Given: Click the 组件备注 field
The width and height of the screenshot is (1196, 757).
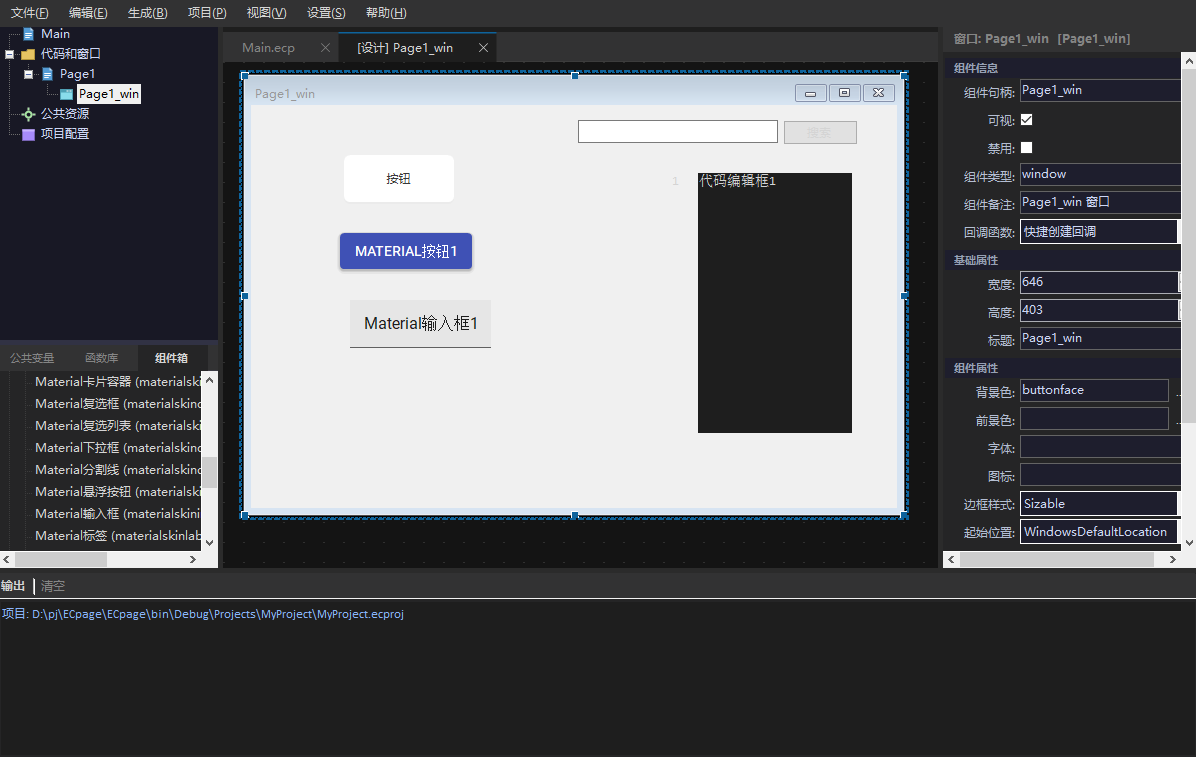Looking at the screenshot, I should click(x=1100, y=202).
